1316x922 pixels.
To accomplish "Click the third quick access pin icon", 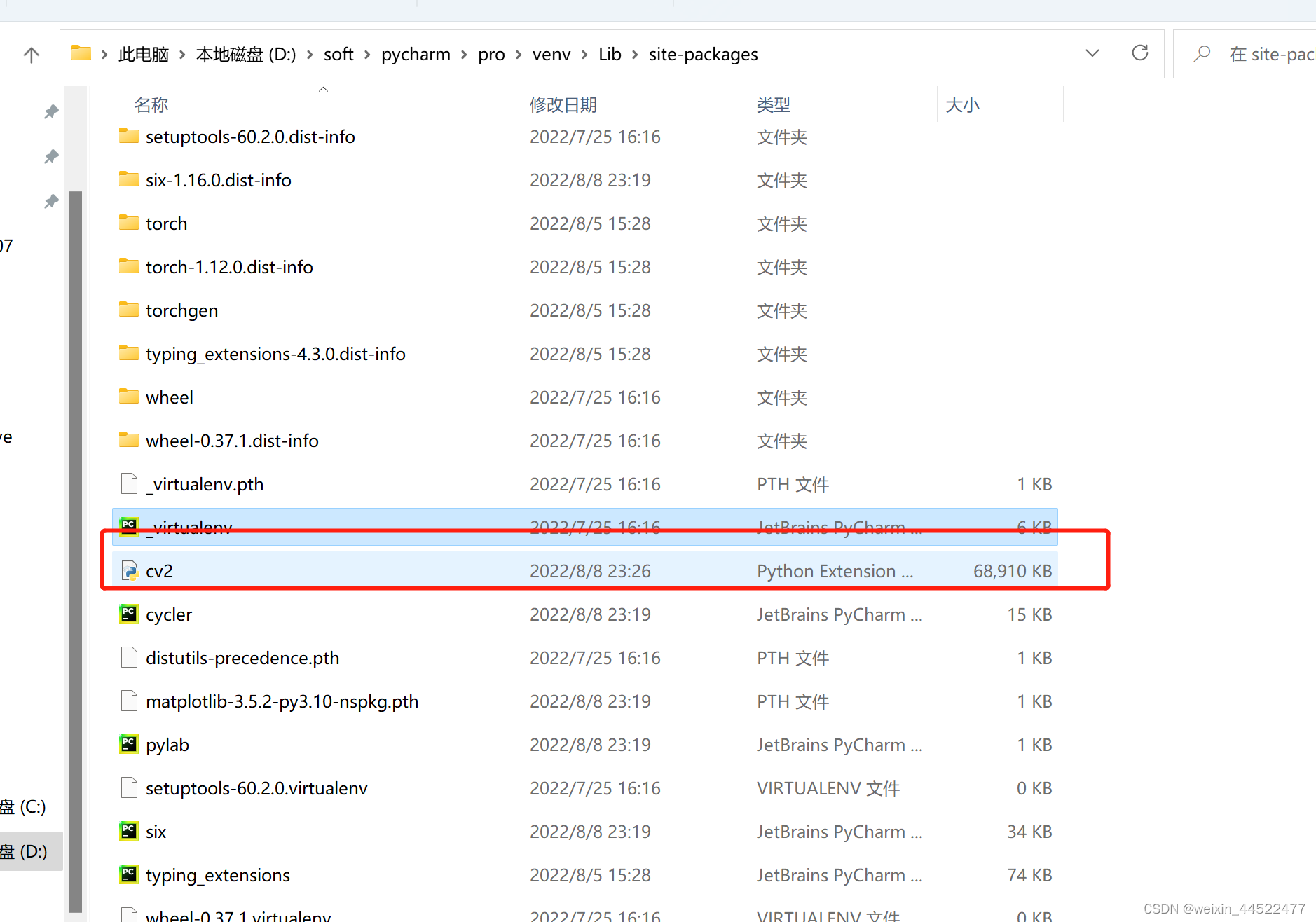I will pos(51,201).
